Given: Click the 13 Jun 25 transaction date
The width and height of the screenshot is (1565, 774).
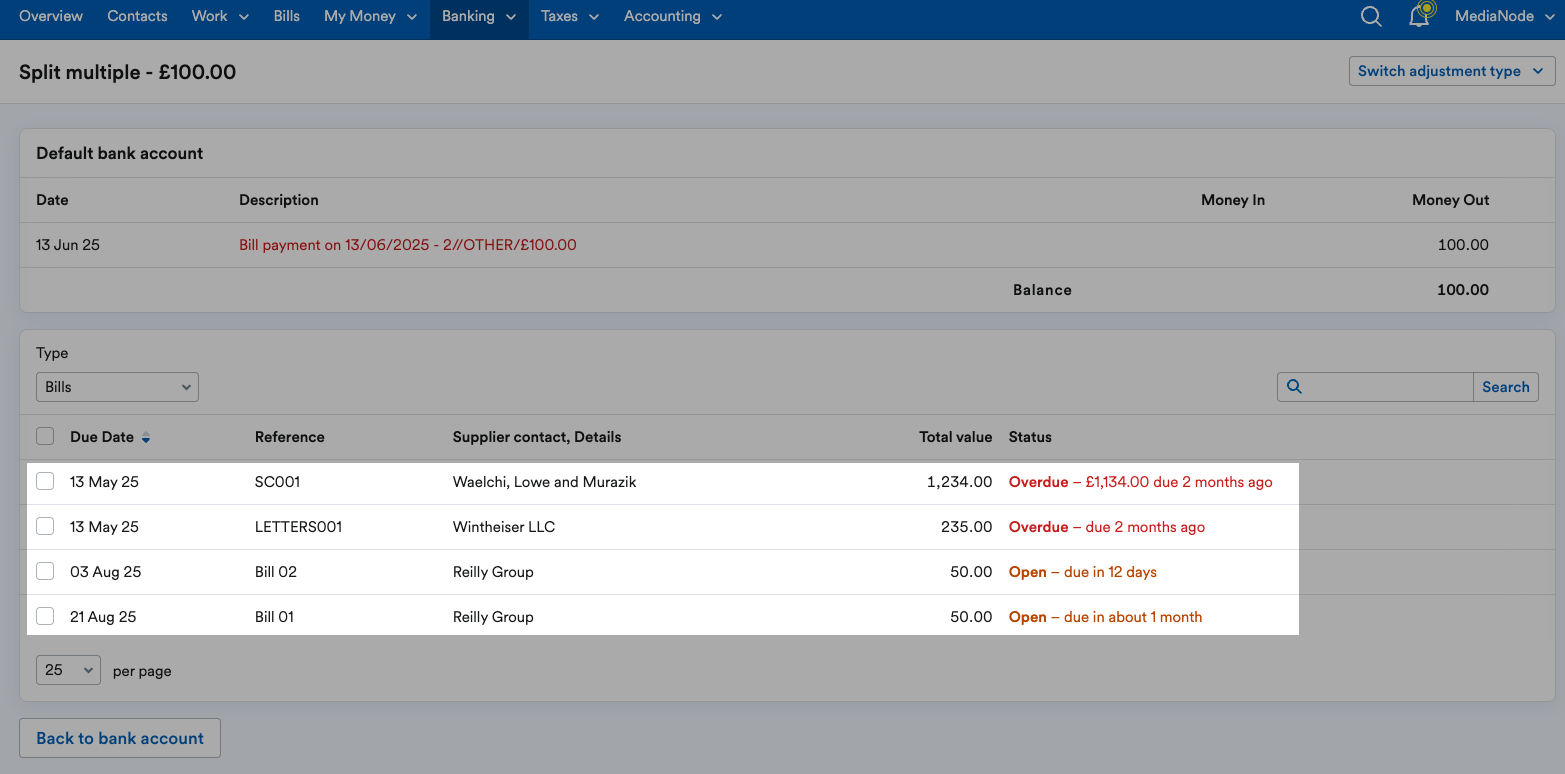Looking at the screenshot, I should pyautogui.click(x=68, y=244).
